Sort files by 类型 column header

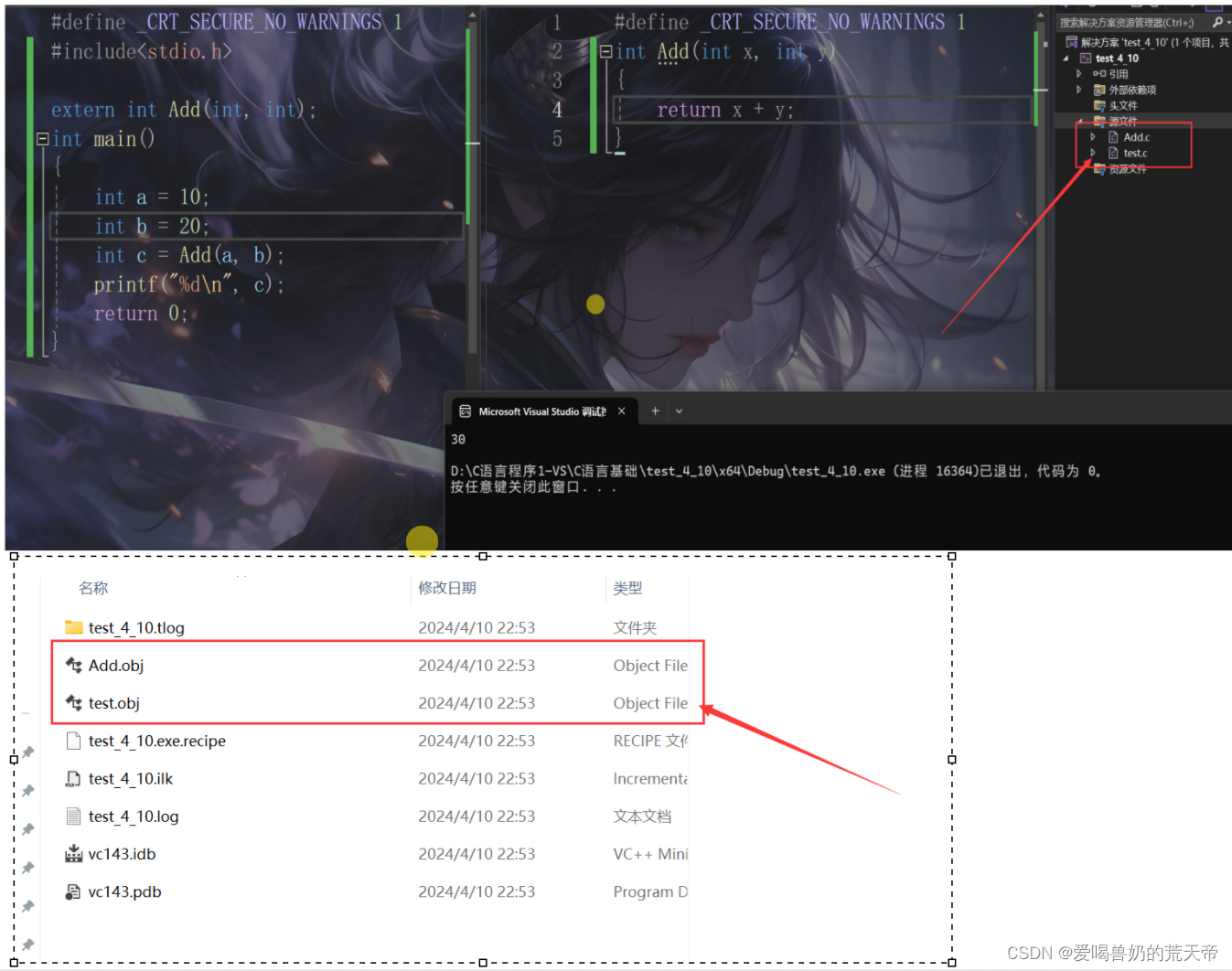click(627, 588)
